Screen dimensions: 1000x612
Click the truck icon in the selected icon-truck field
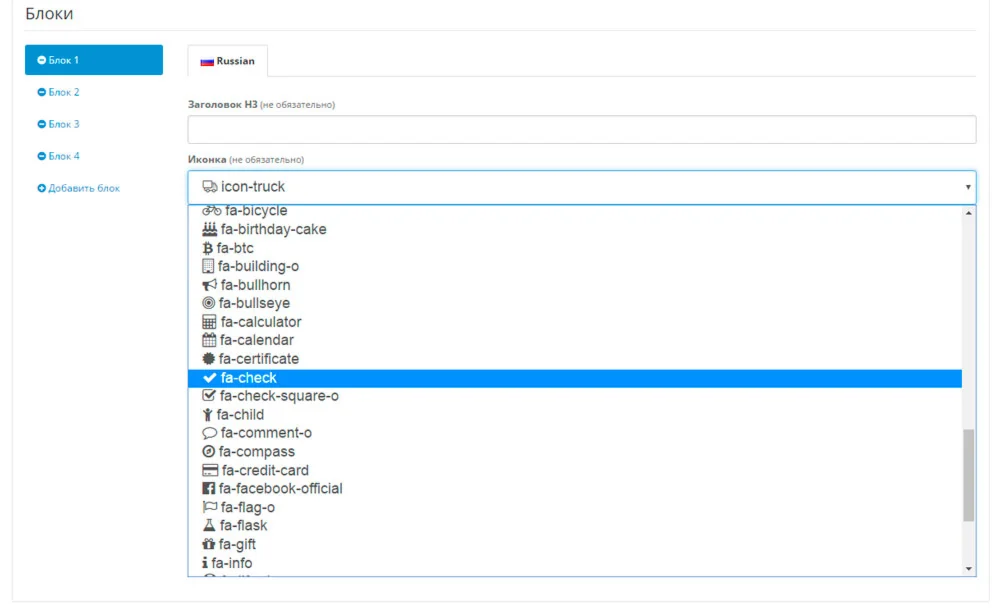click(210, 187)
